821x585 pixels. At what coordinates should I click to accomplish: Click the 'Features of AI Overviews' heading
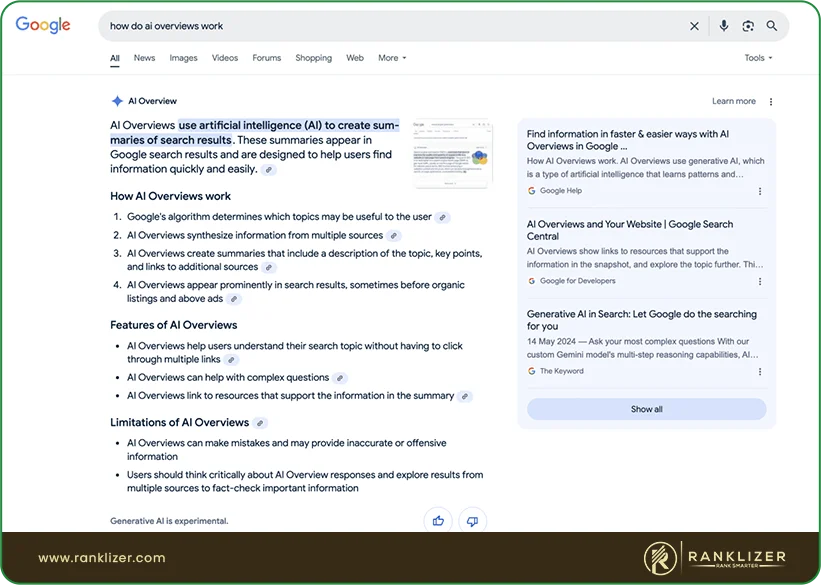(173, 325)
